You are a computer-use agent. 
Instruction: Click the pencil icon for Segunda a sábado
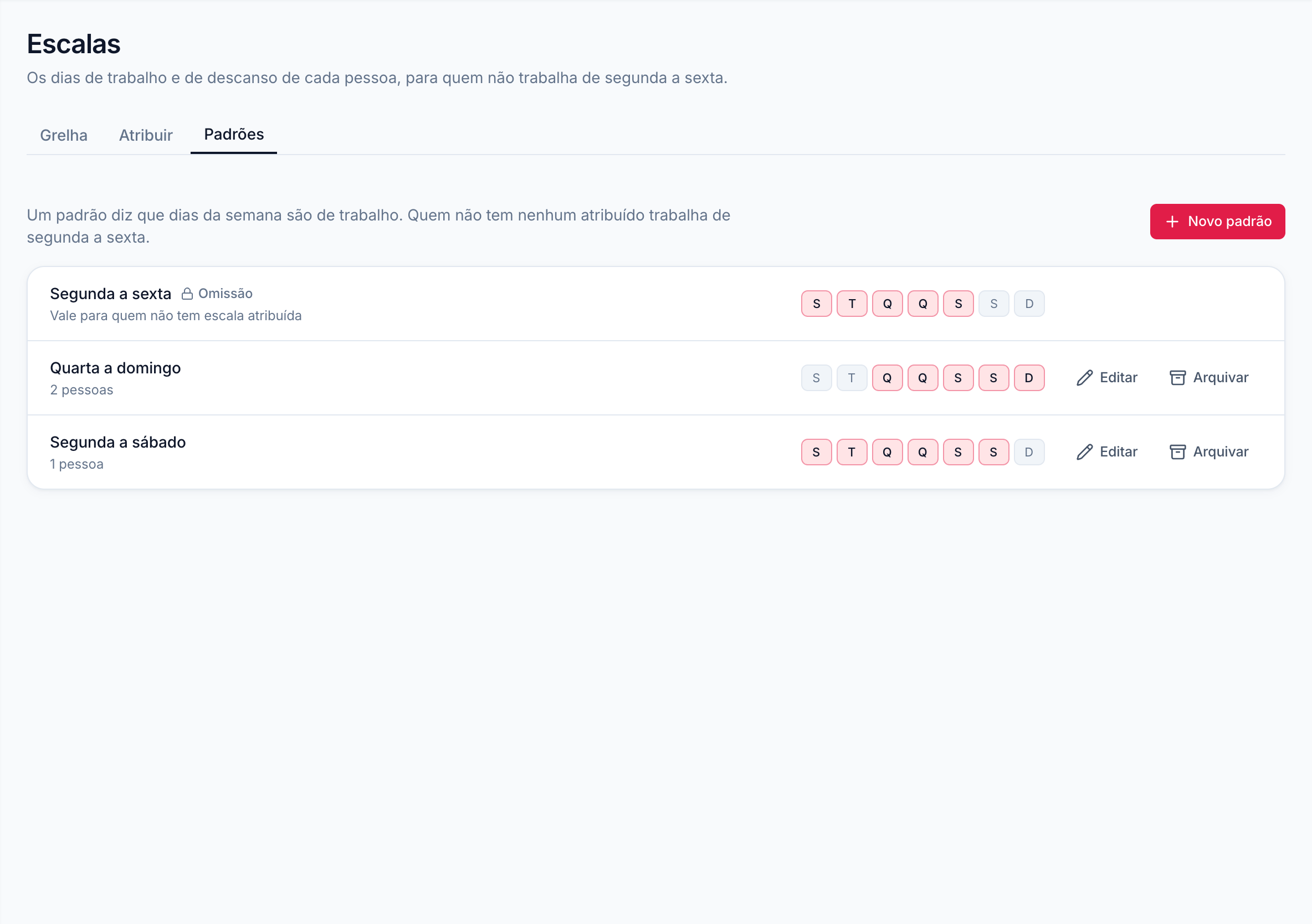pos(1084,452)
